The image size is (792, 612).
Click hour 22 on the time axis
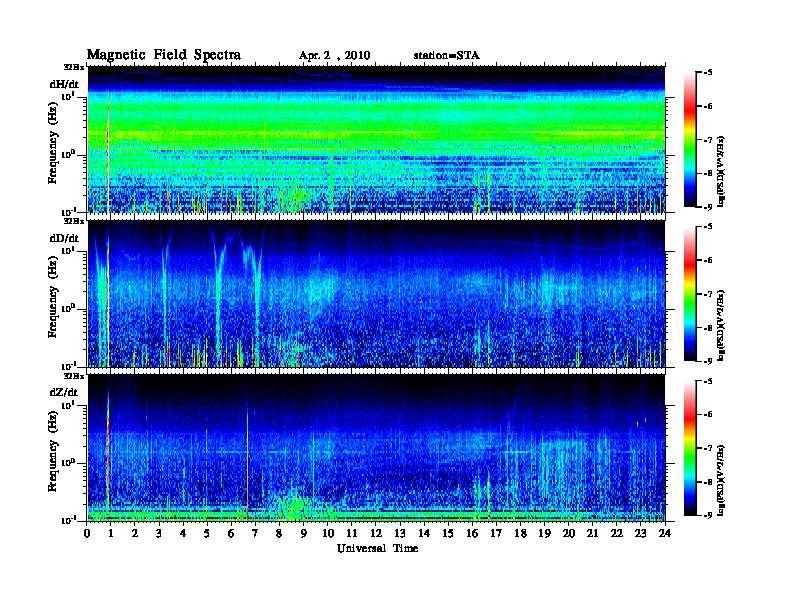coord(617,533)
